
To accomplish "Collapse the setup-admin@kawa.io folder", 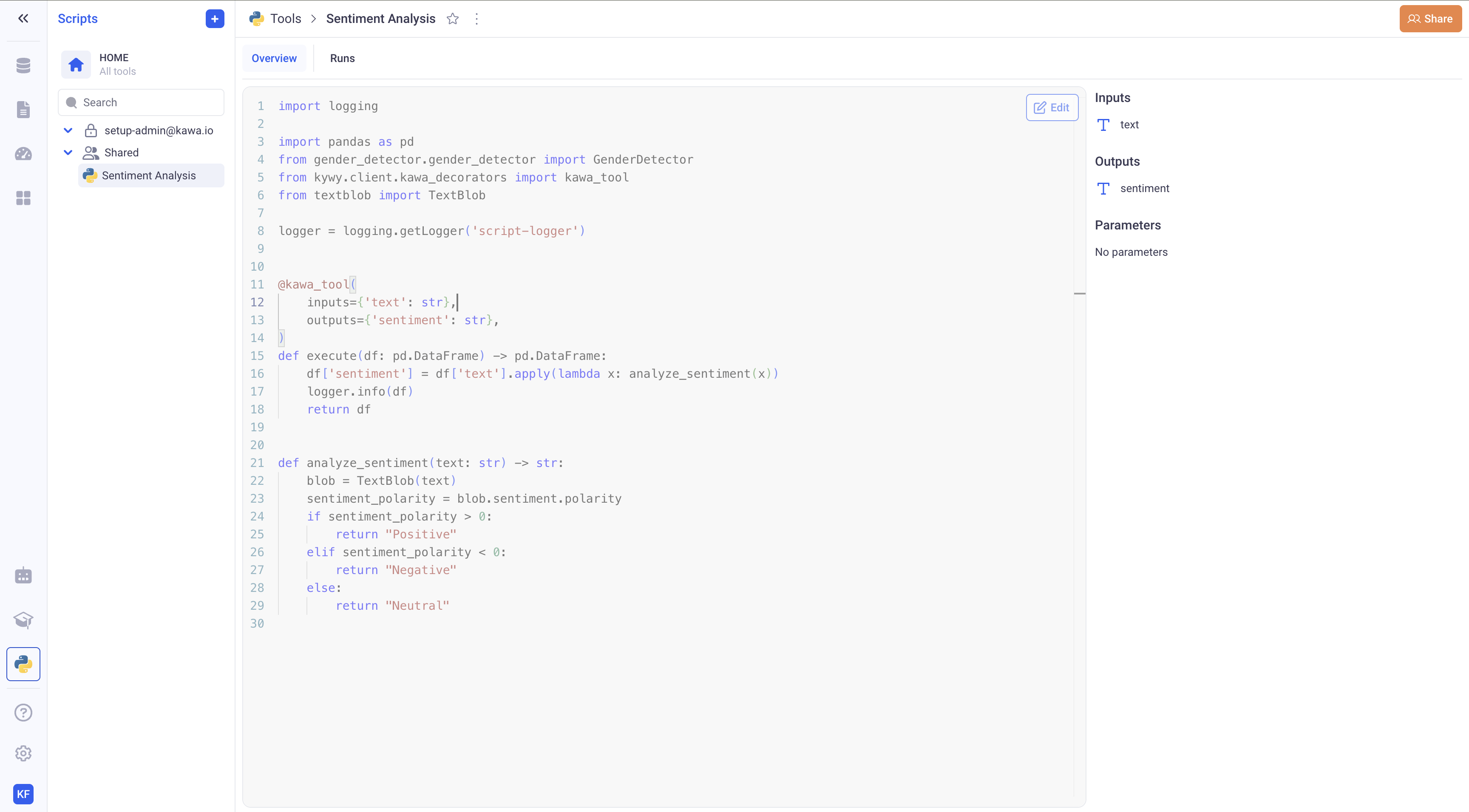I will (x=68, y=130).
